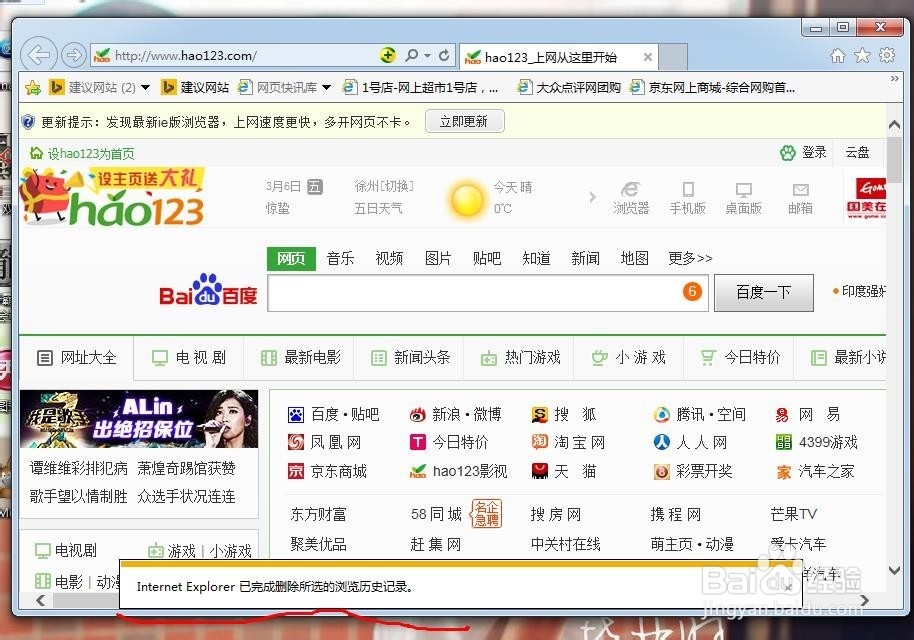
Task: Select the 网页 search tab
Action: pos(291,258)
